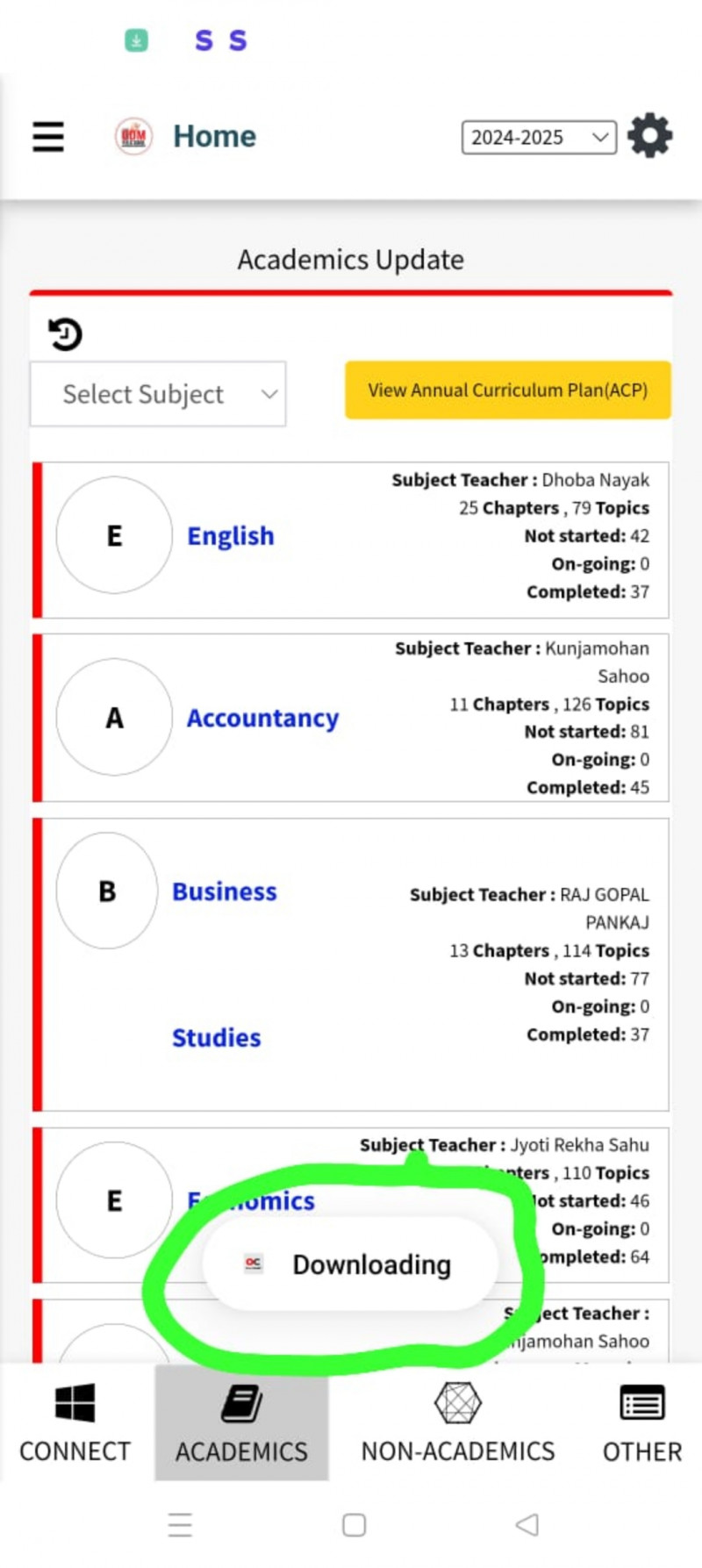Image resolution: width=702 pixels, height=1568 pixels.
Task: Tap the Downloading toast notification
Action: pyautogui.click(x=351, y=1264)
